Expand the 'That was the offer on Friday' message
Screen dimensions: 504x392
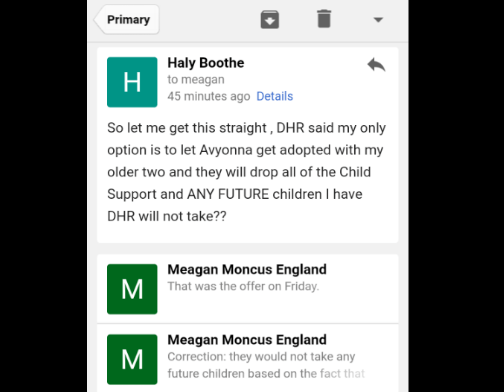248,289
